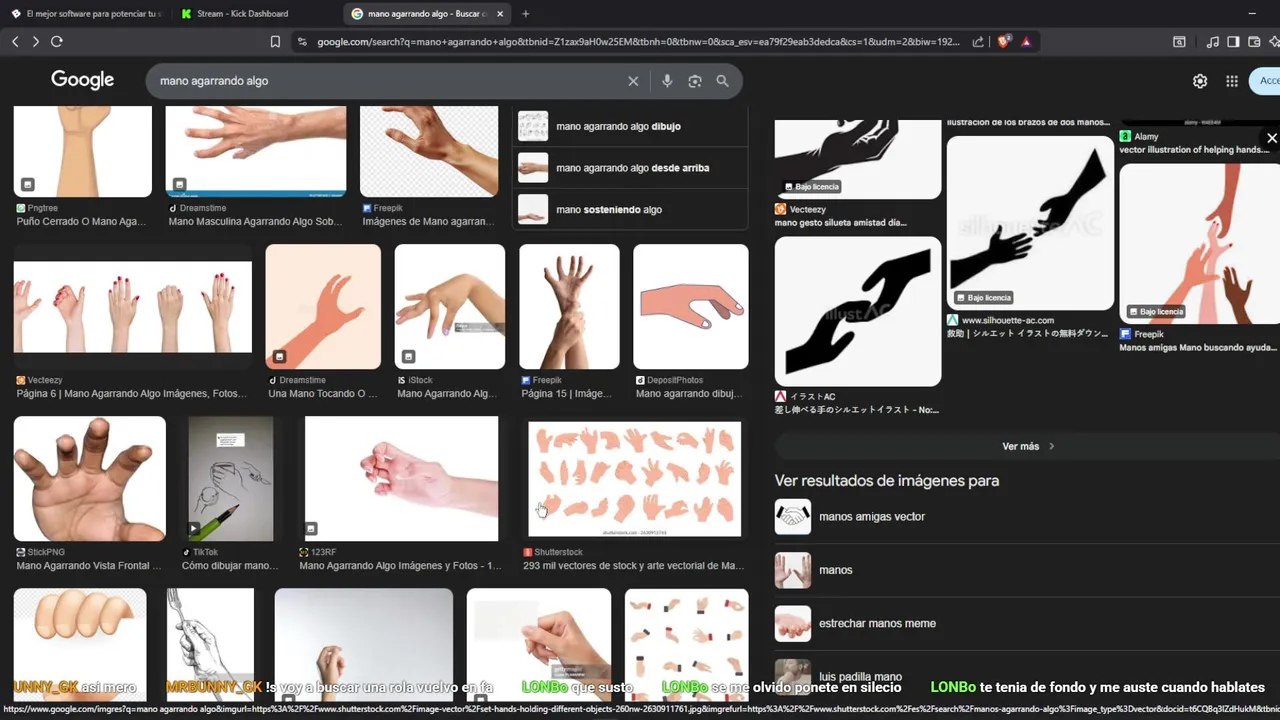Open the Vecteezy row of five hands thumbnail
The width and height of the screenshot is (1280, 720).
(133, 307)
